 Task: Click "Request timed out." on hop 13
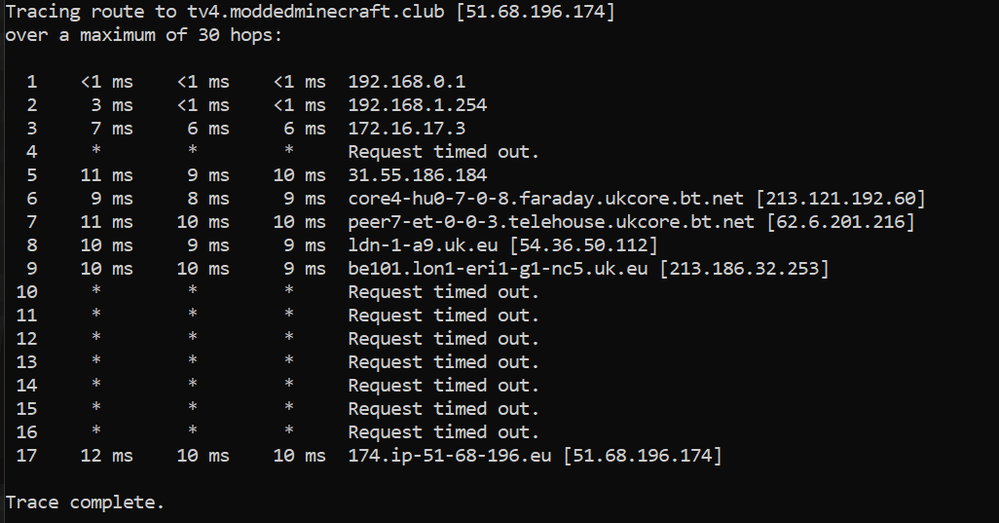pos(443,362)
